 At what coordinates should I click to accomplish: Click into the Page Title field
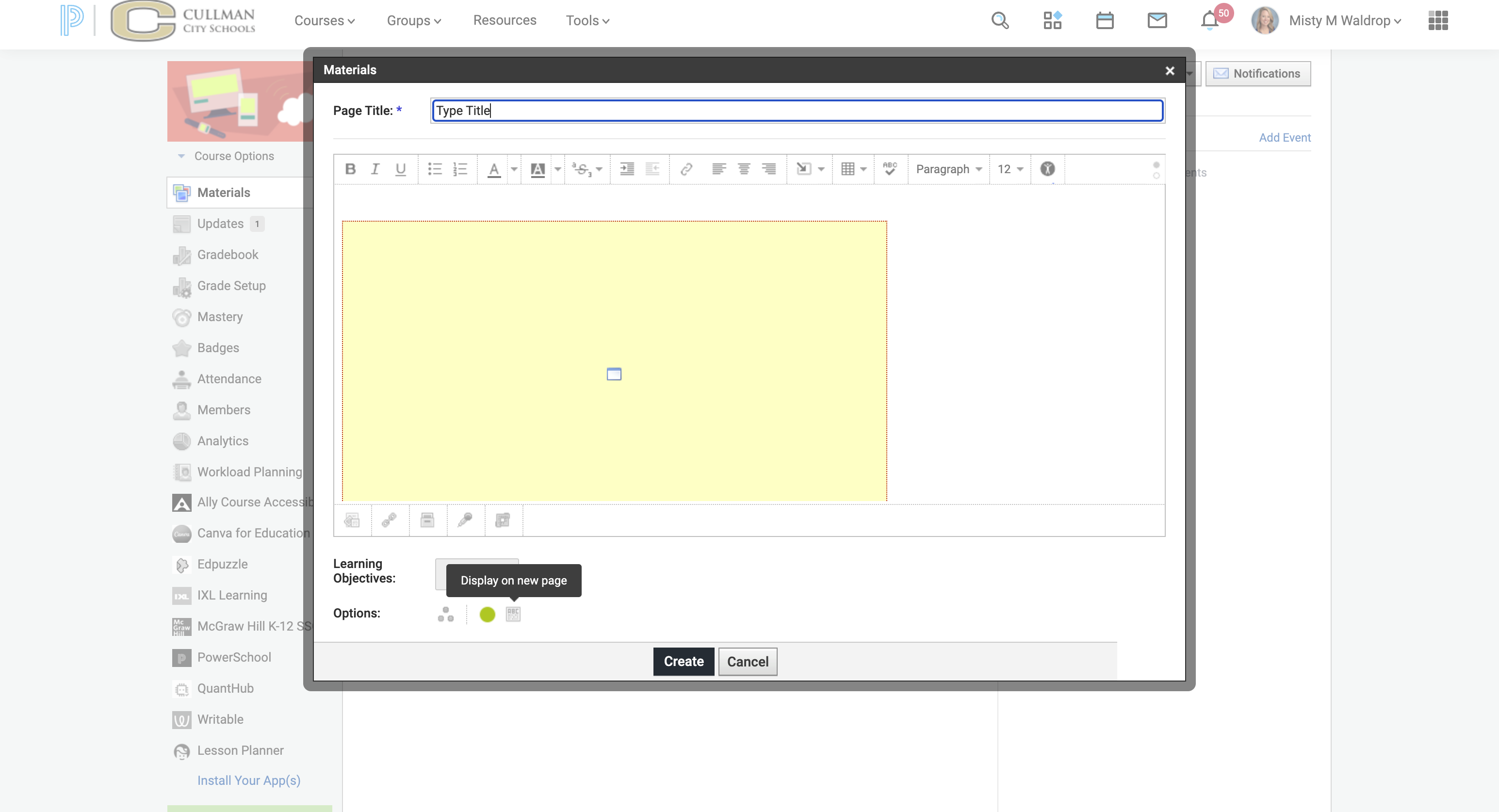click(x=798, y=111)
